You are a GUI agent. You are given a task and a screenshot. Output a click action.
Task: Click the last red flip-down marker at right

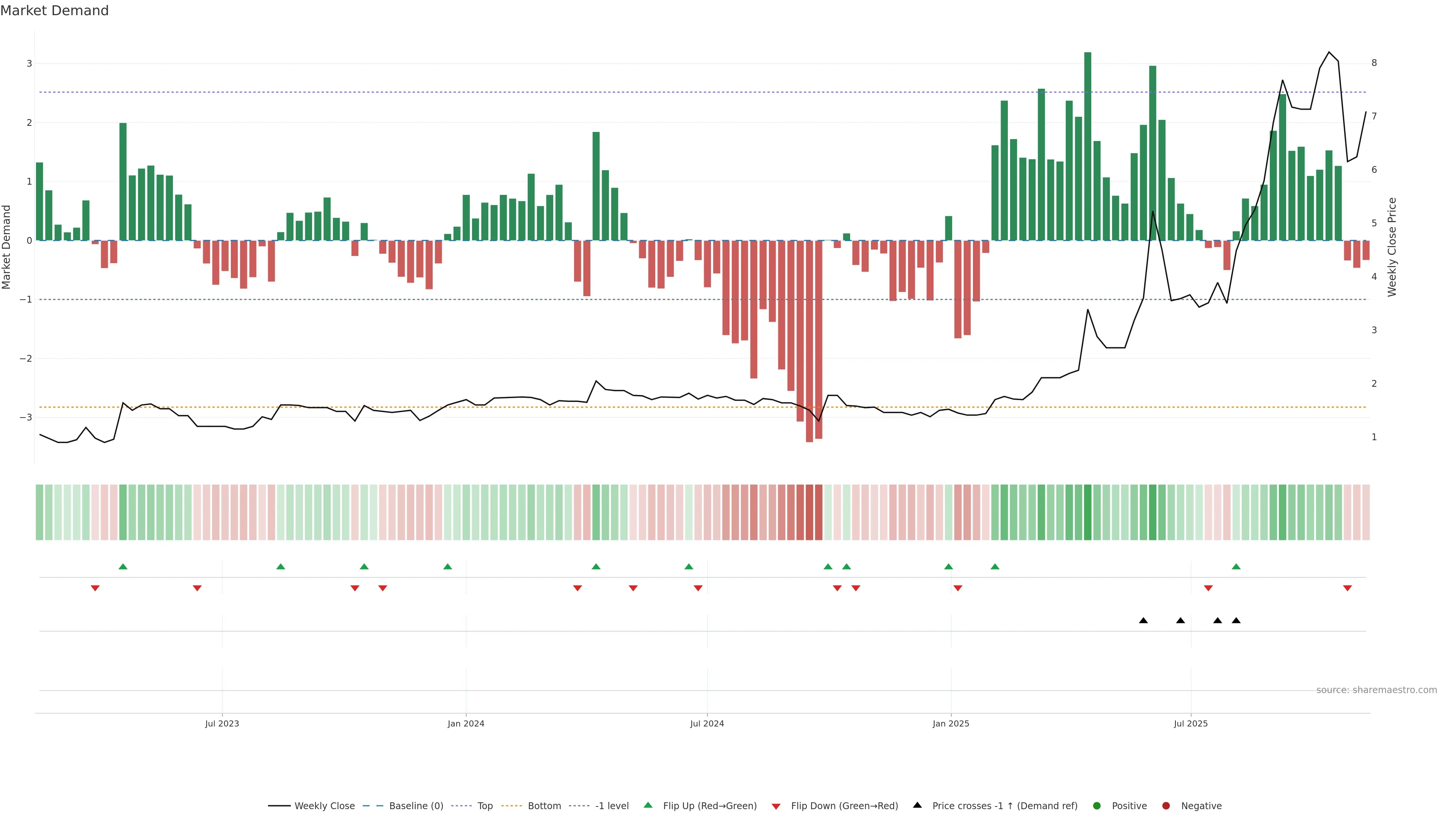click(x=1348, y=588)
